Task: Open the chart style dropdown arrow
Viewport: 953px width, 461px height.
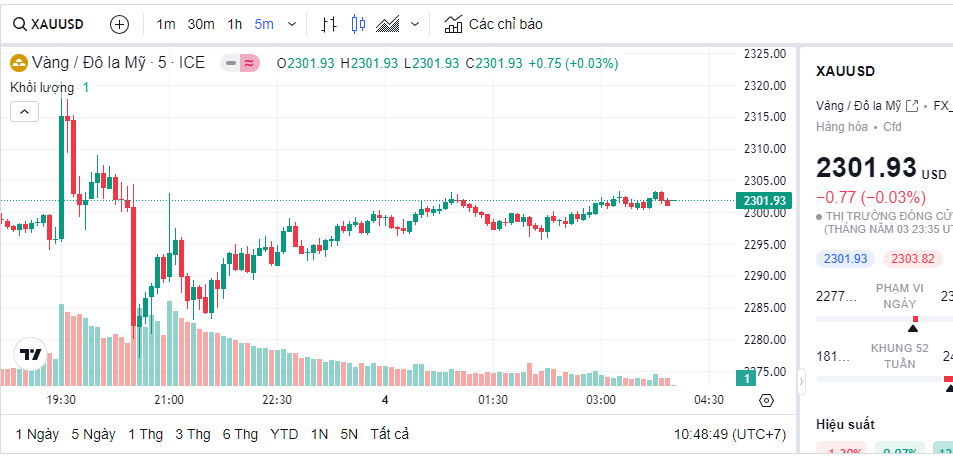Action: coord(415,24)
